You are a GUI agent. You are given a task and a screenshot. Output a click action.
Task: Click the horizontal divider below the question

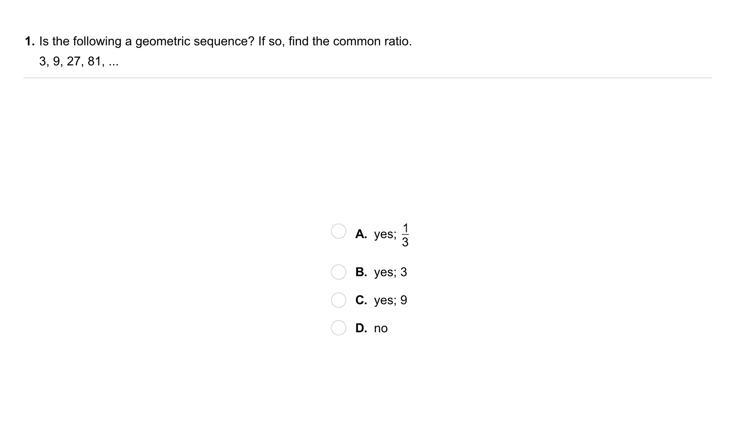point(367,78)
